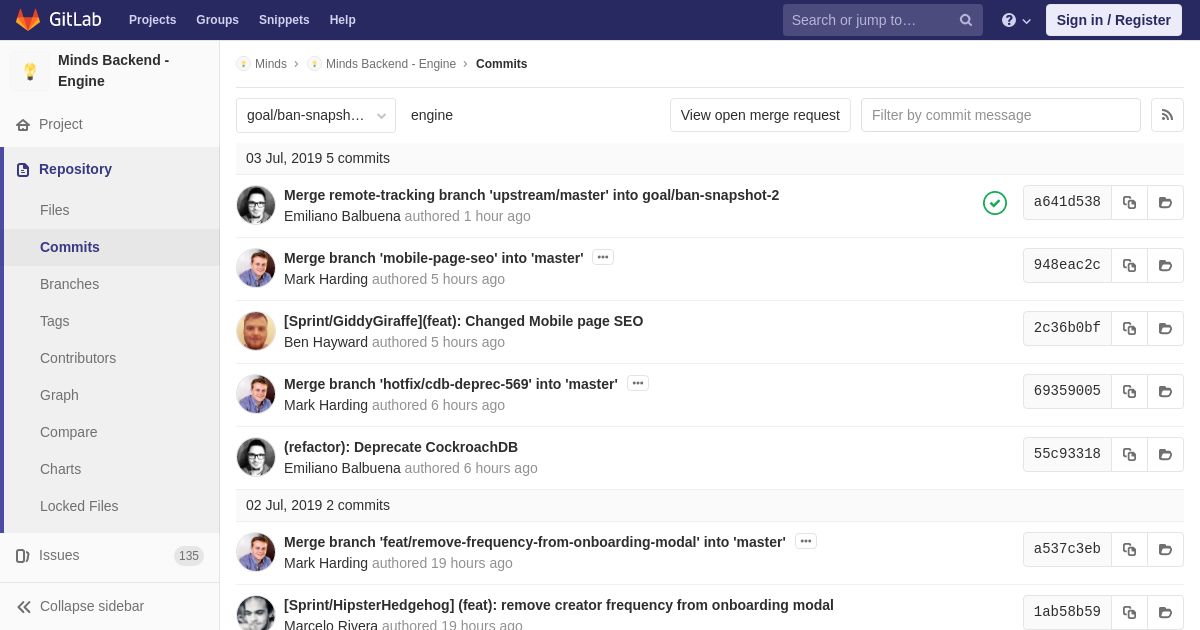Browse files at commit 2c36b0bf

(x=1165, y=328)
